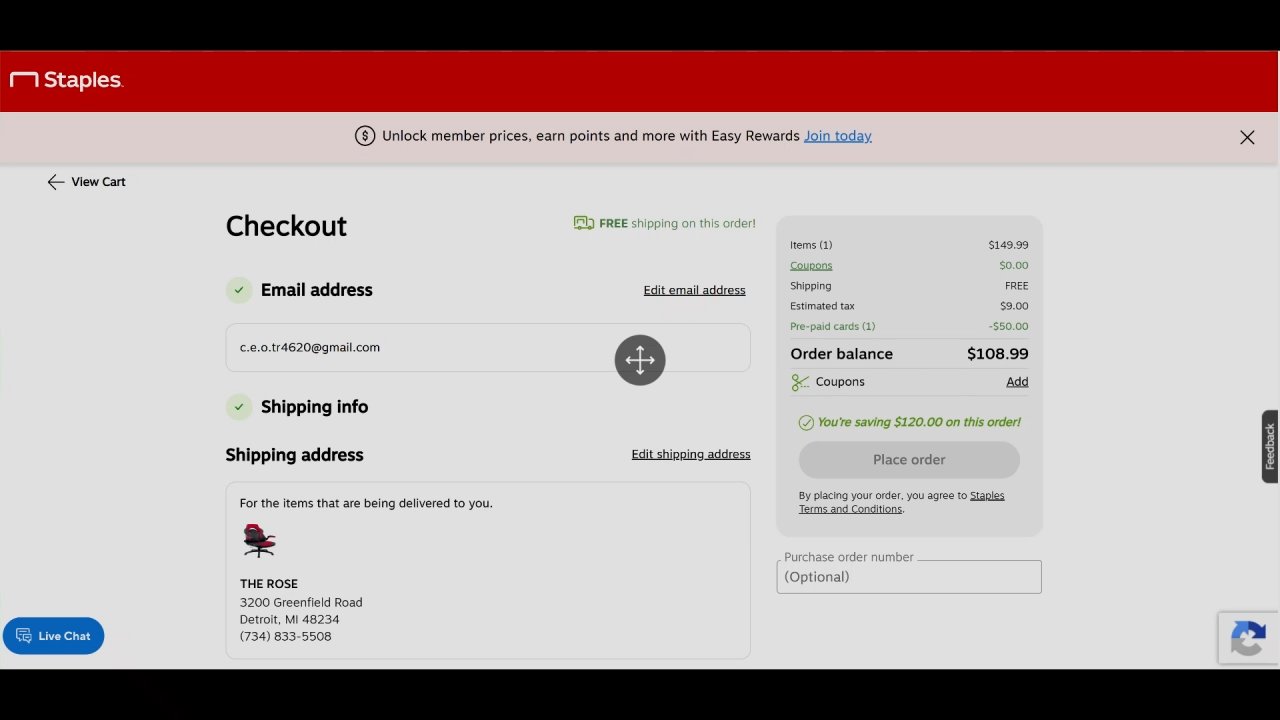This screenshot has width=1280, height=720.
Task: Click the email address field
Action: 488,347
